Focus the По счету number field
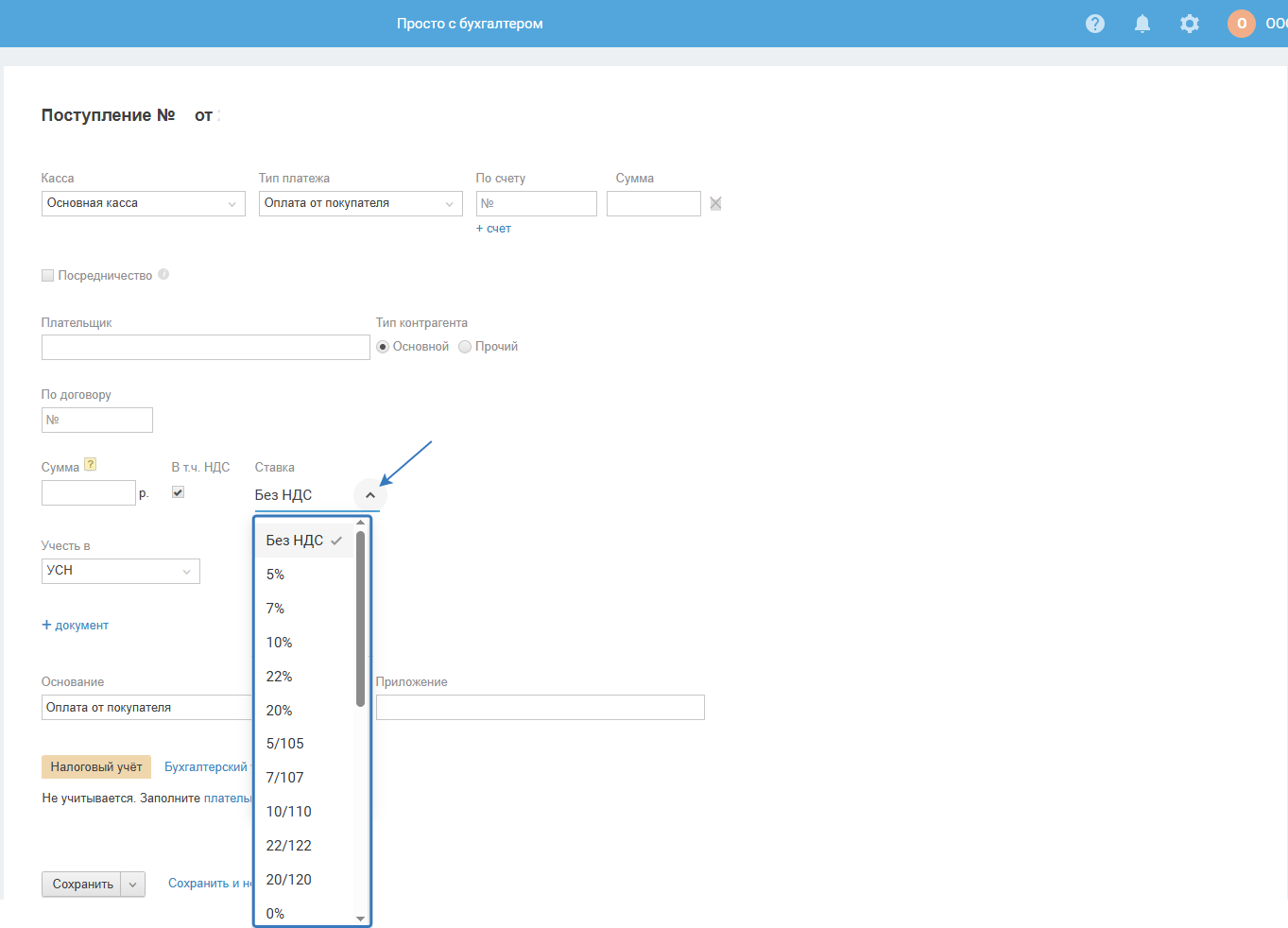Image resolution: width=1288 pixels, height=928 pixels. pyautogui.click(x=537, y=203)
